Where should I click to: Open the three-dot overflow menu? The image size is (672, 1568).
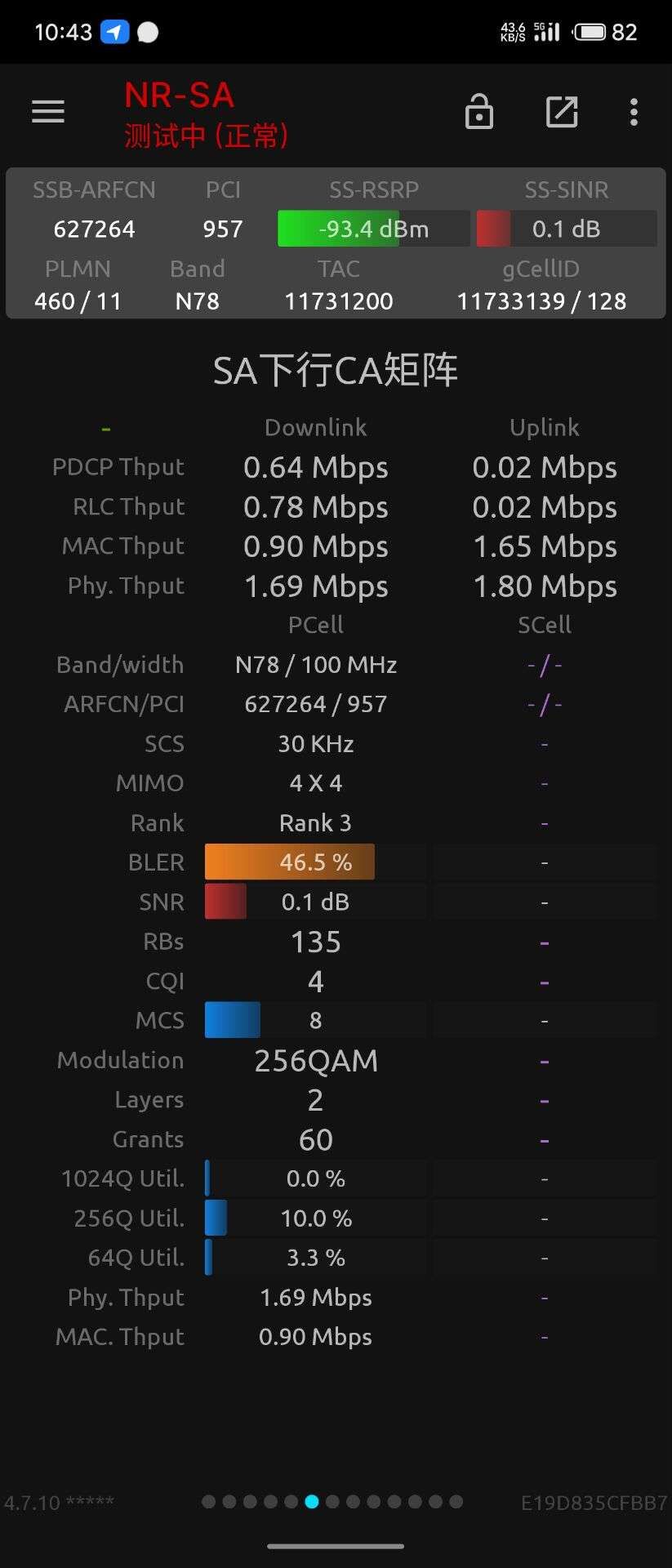click(x=634, y=112)
